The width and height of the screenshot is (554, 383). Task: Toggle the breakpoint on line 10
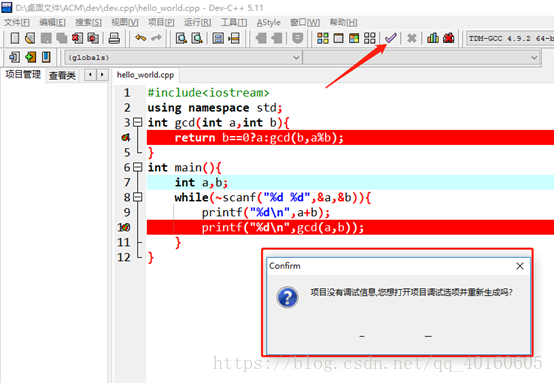(x=124, y=227)
